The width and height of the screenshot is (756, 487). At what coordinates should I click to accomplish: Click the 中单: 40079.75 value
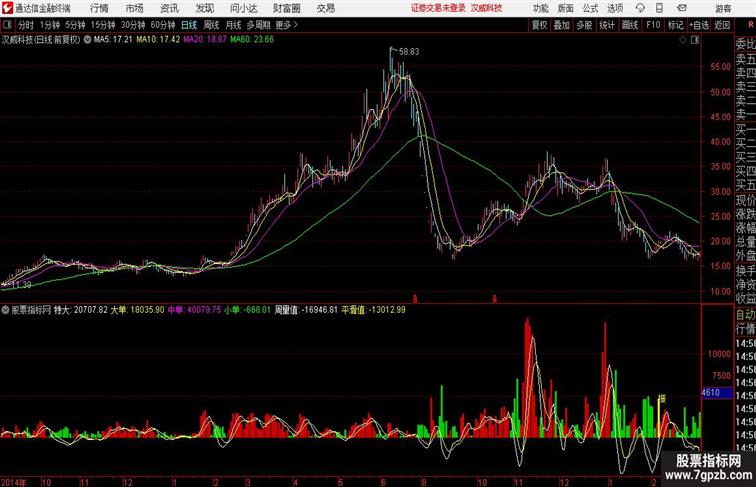(x=194, y=310)
